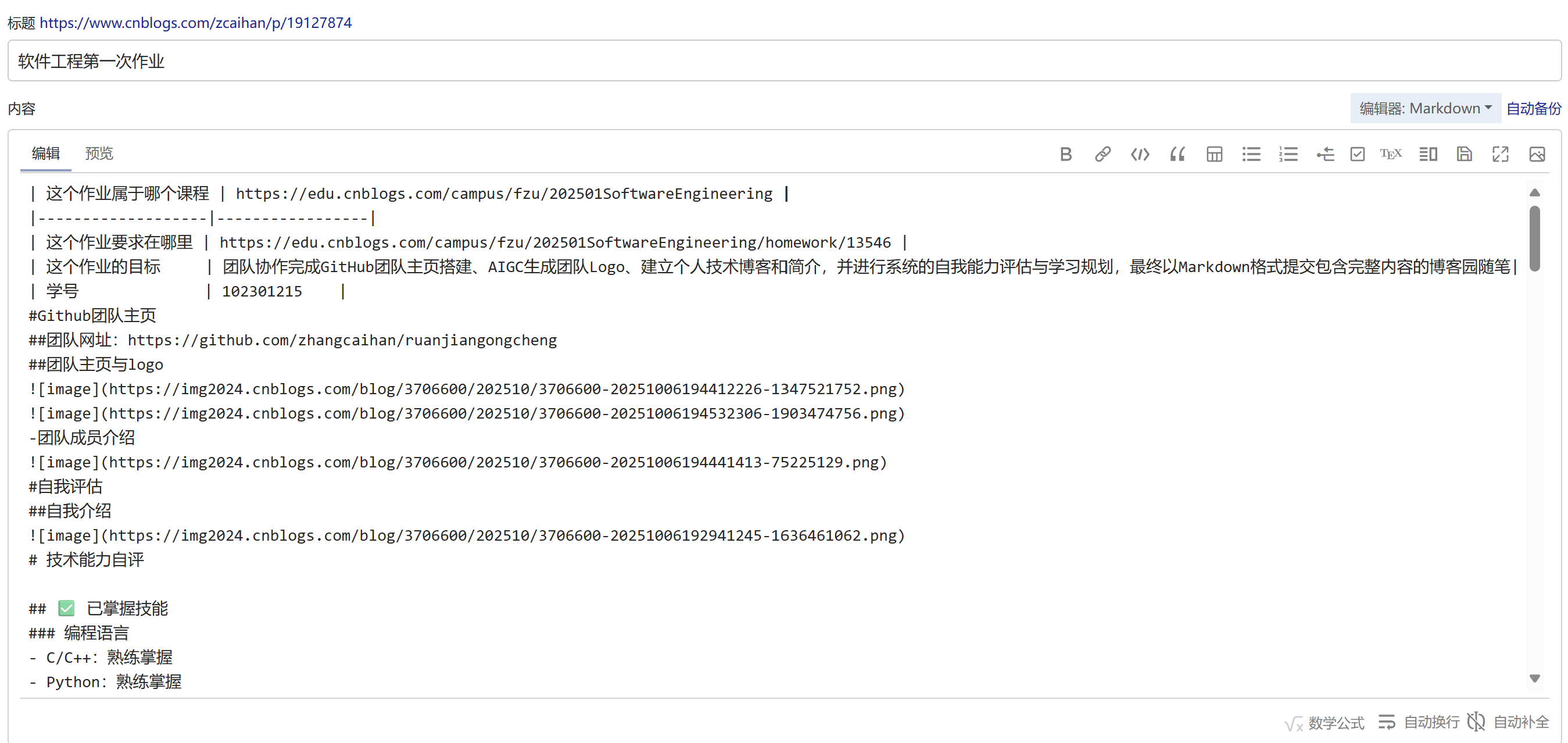This screenshot has height=743, width=1568.
Task: Insert a hyperlink using the link icon
Action: (x=1102, y=154)
